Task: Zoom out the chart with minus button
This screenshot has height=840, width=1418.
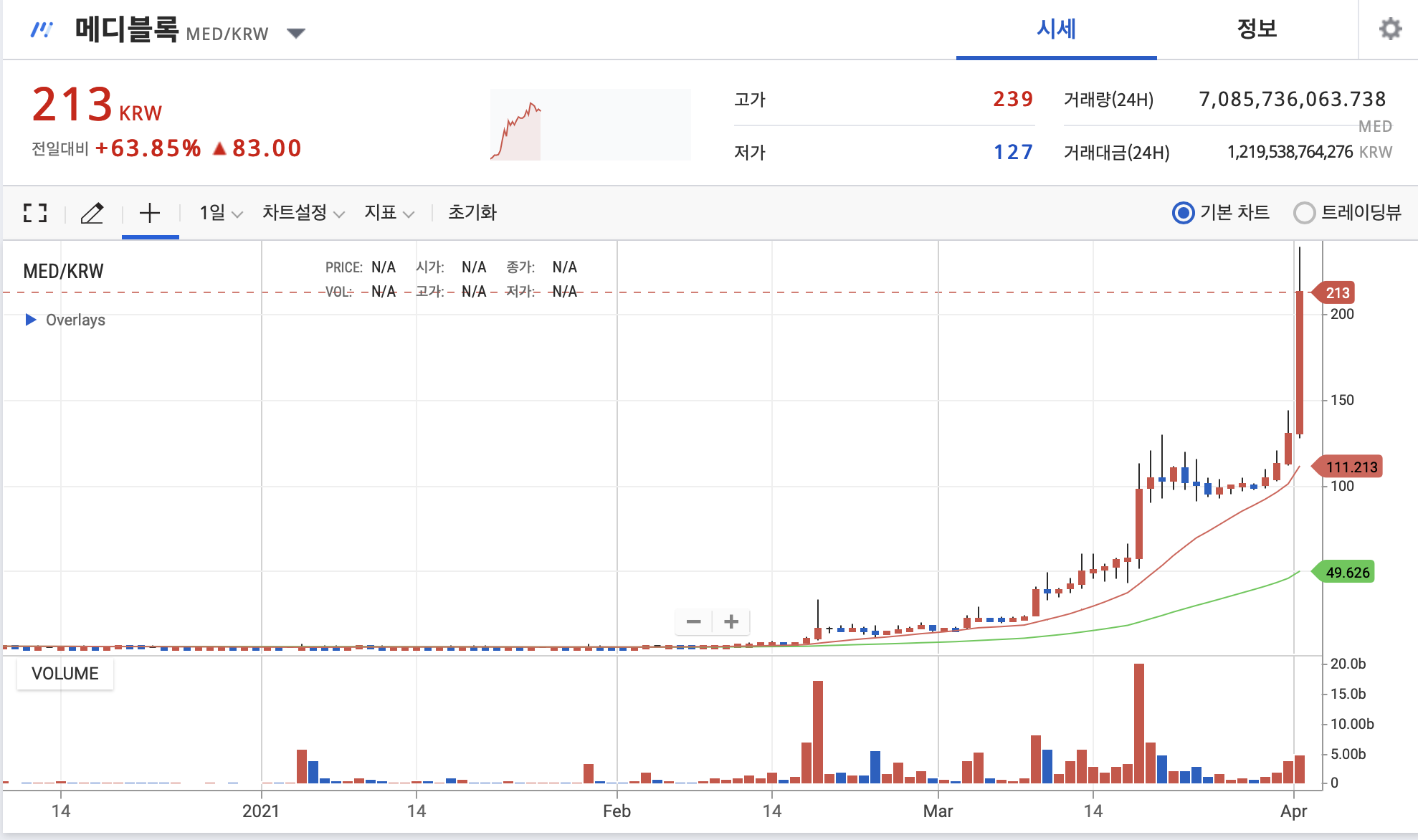Action: tap(693, 621)
